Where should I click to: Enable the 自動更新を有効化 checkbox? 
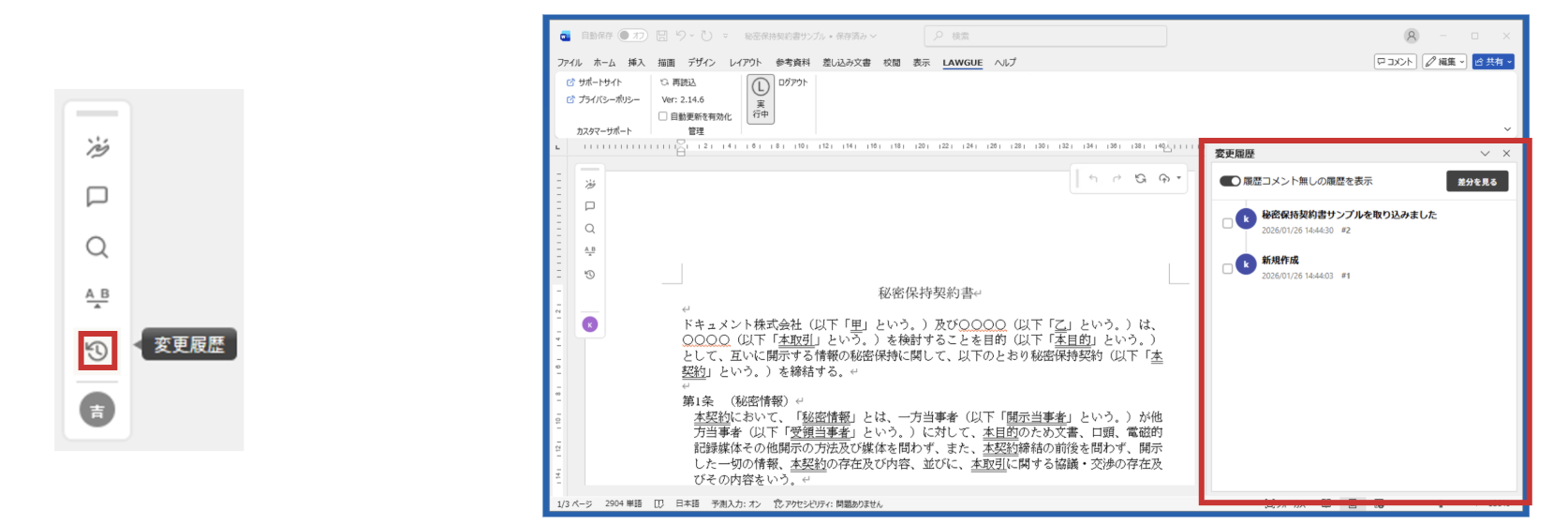(x=663, y=116)
